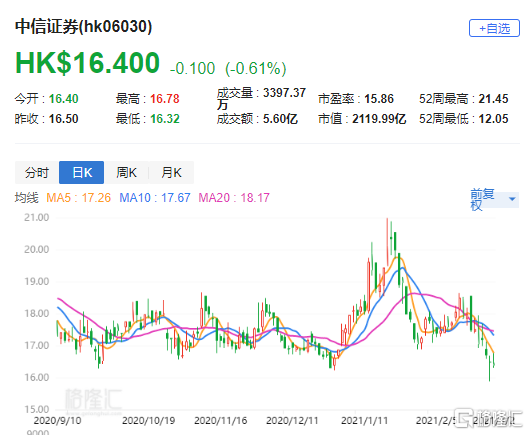Add stock to watchlist with +自选 button
This screenshot has height=435, width=529.
point(494,28)
